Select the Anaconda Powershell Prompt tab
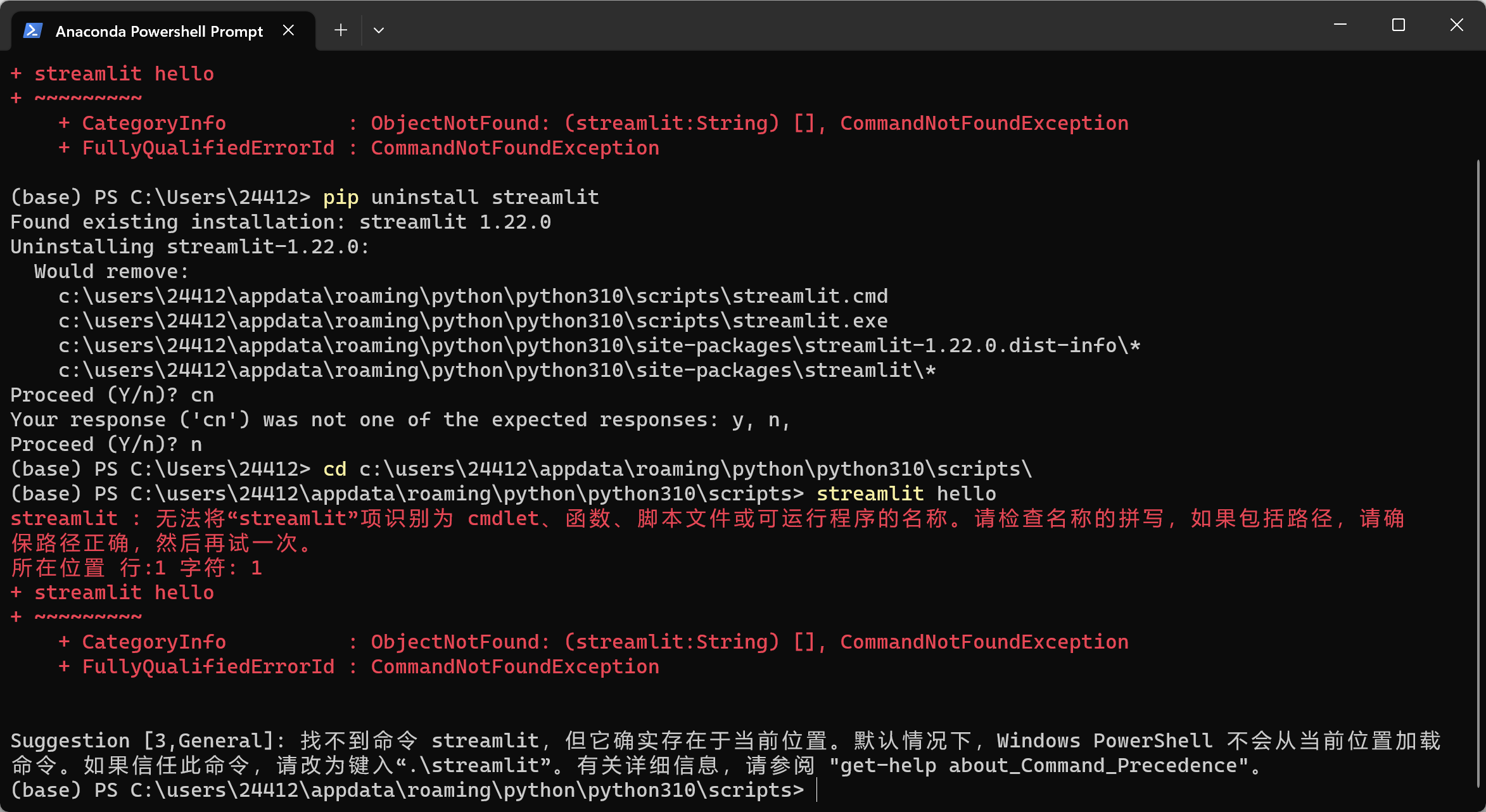Image resolution: width=1486 pixels, height=812 pixels. [x=158, y=30]
